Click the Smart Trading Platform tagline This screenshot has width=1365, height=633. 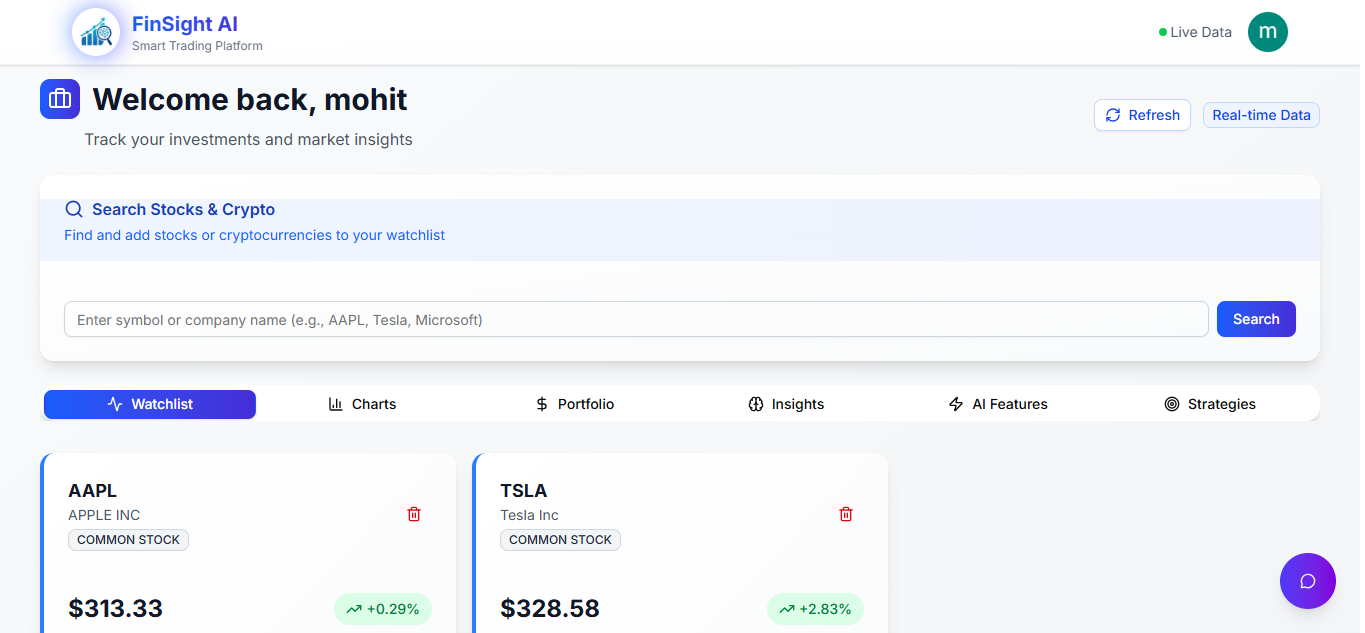point(197,46)
